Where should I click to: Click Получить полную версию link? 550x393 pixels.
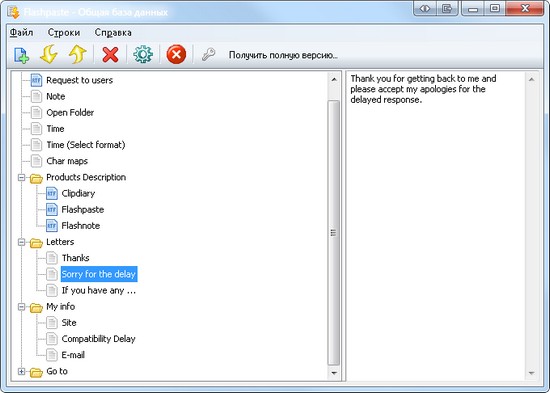click(283, 55)
